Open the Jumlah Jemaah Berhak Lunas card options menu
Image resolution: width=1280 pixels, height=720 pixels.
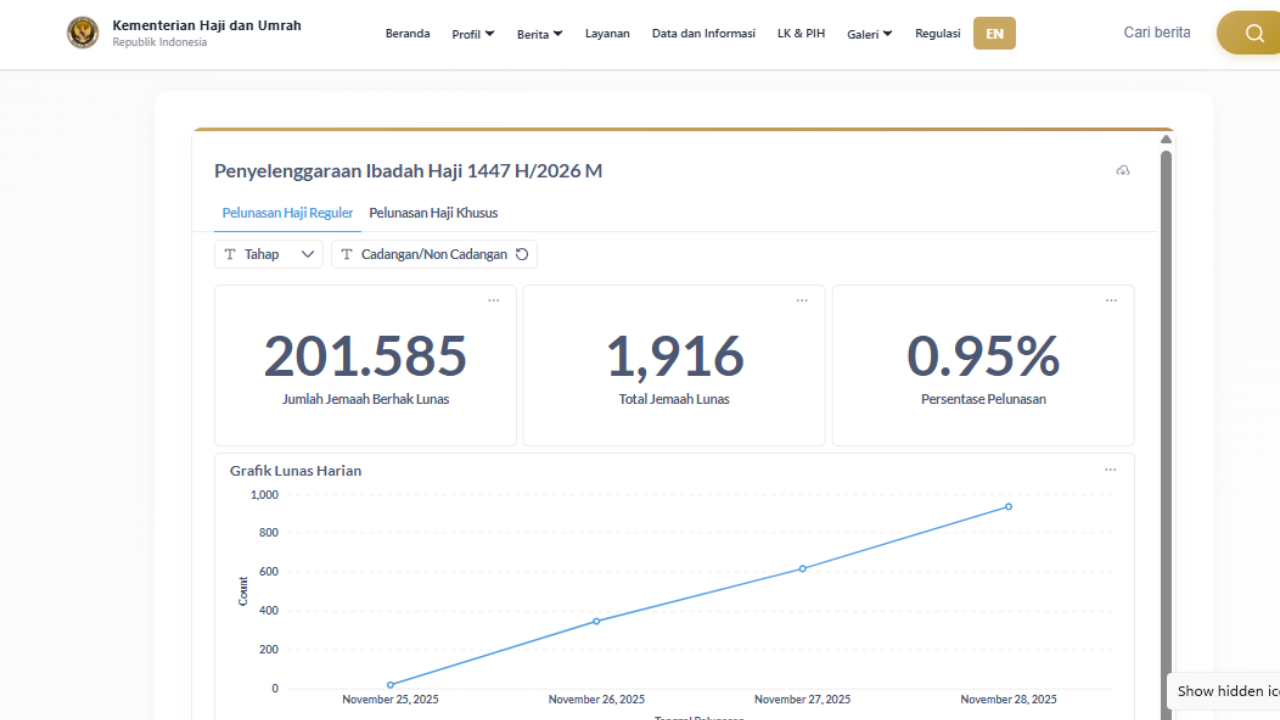pos(493,299)
